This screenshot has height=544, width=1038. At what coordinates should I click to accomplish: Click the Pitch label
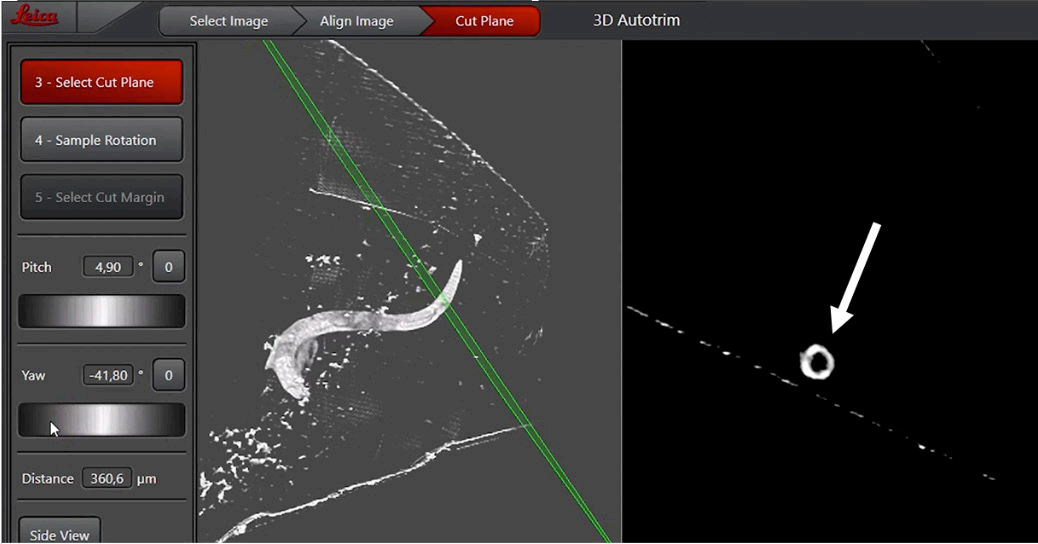pyautogui.click(x=36, y=267)
